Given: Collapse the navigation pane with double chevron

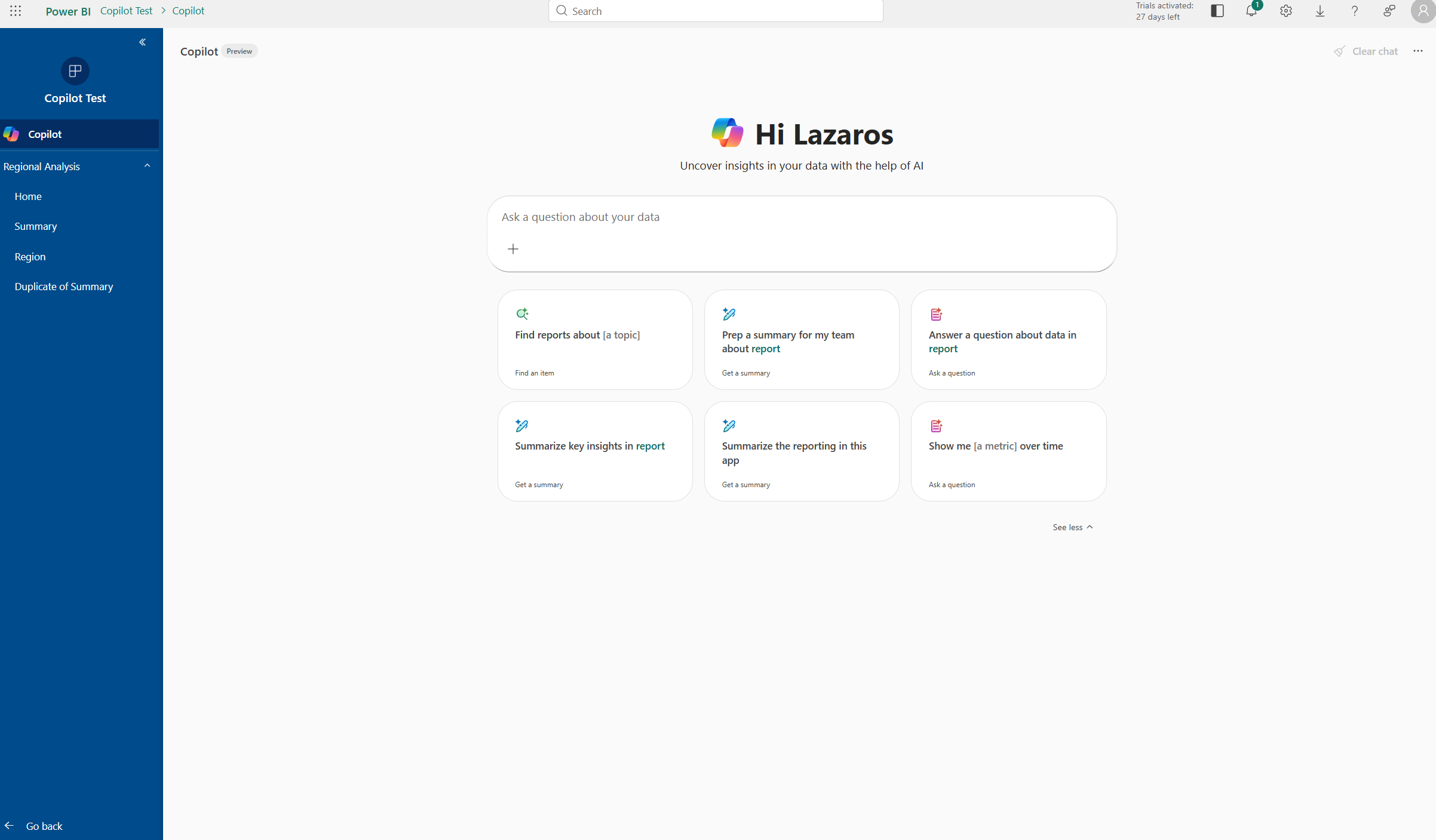Looking at the screenshot, I should (x=142, y=42).
